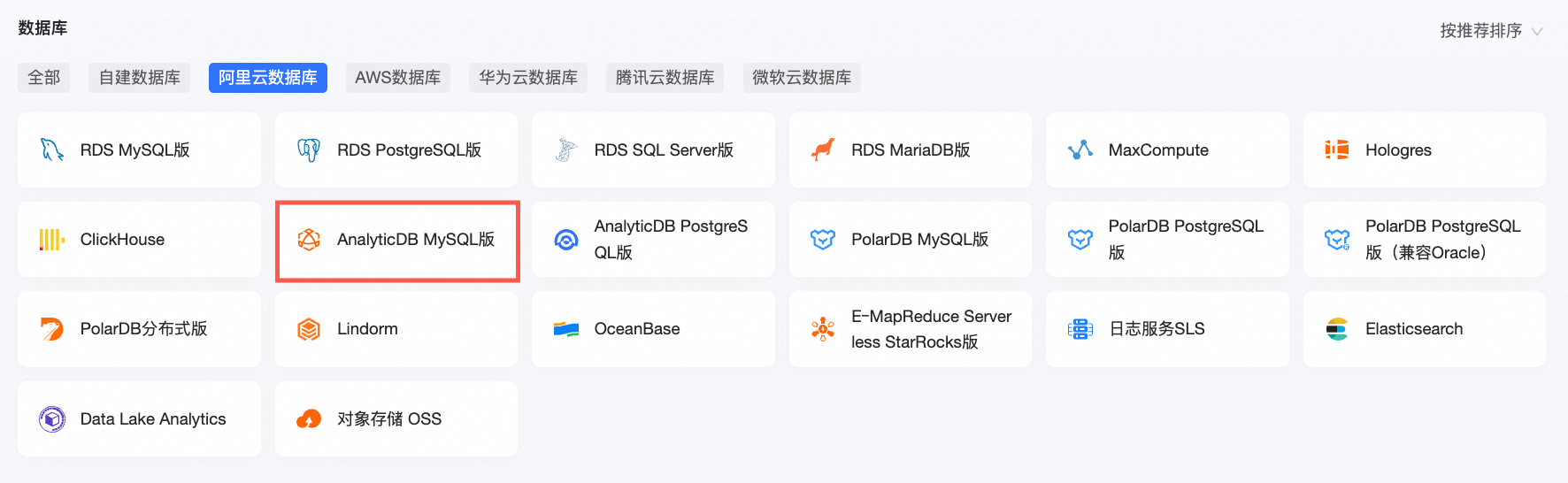Switch to the AWS数据库 tab
The height and width of the screenshot is (483, 1568).
[398, 78]
